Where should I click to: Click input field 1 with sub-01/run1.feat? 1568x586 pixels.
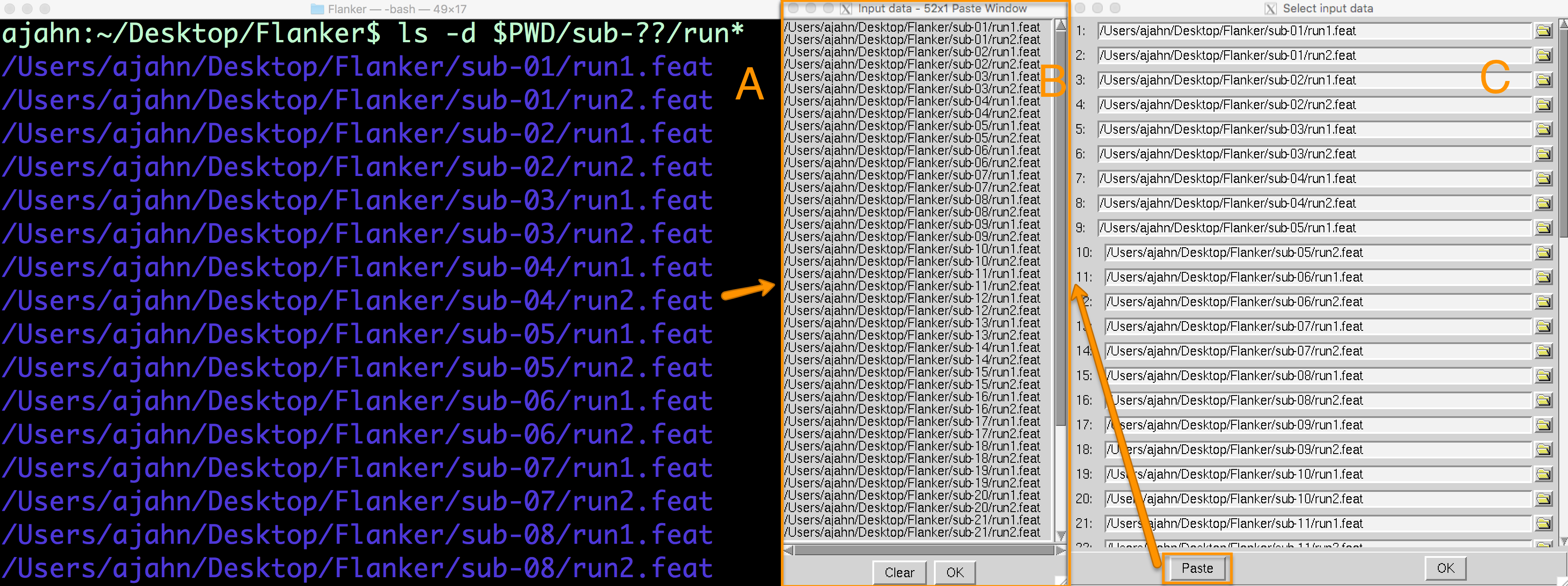click(x=1314, y=30)
